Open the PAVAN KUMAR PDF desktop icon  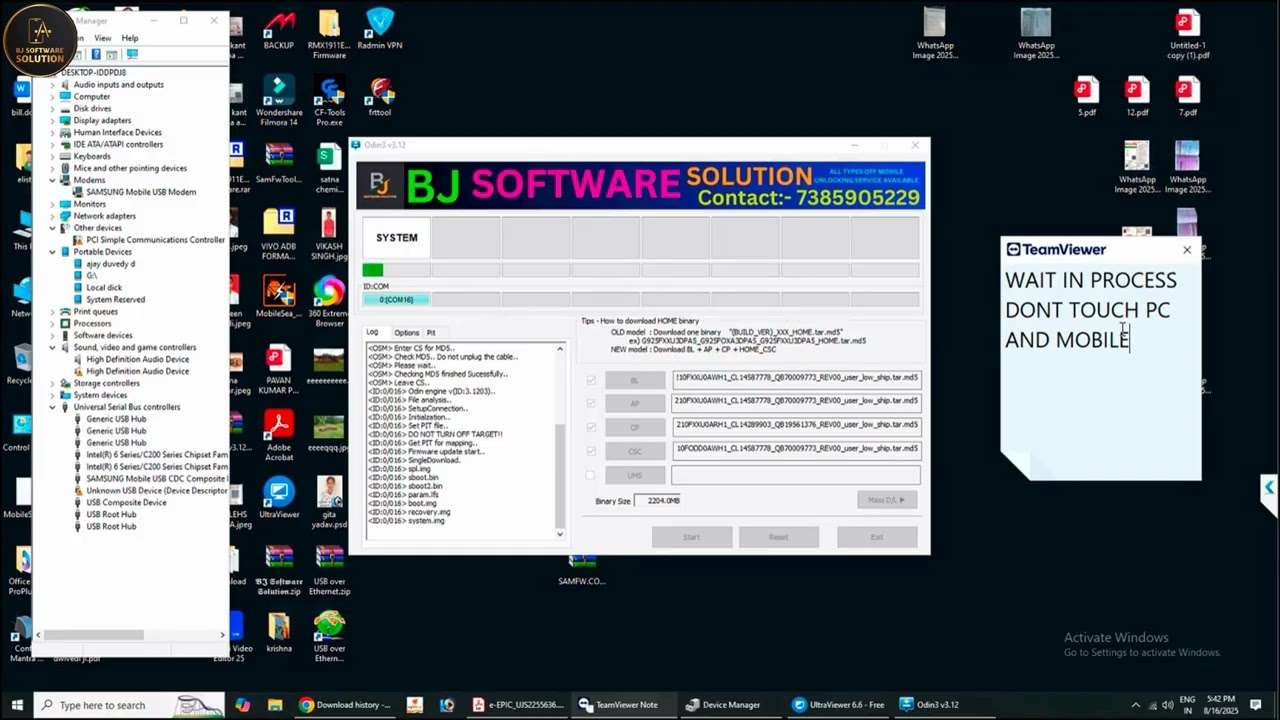[x=279, y=369]
